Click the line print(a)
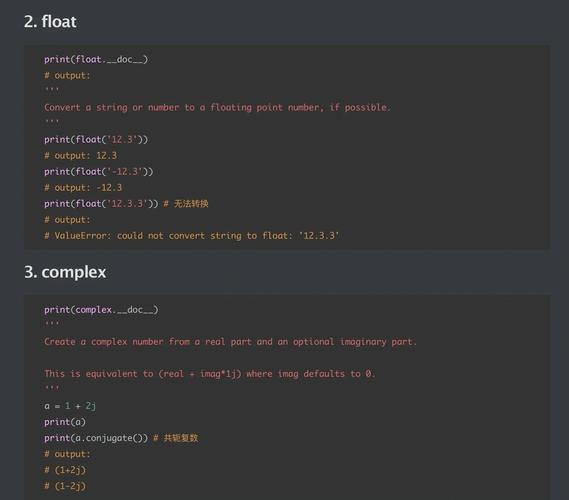Screen dimensions: 569x500 65,422
